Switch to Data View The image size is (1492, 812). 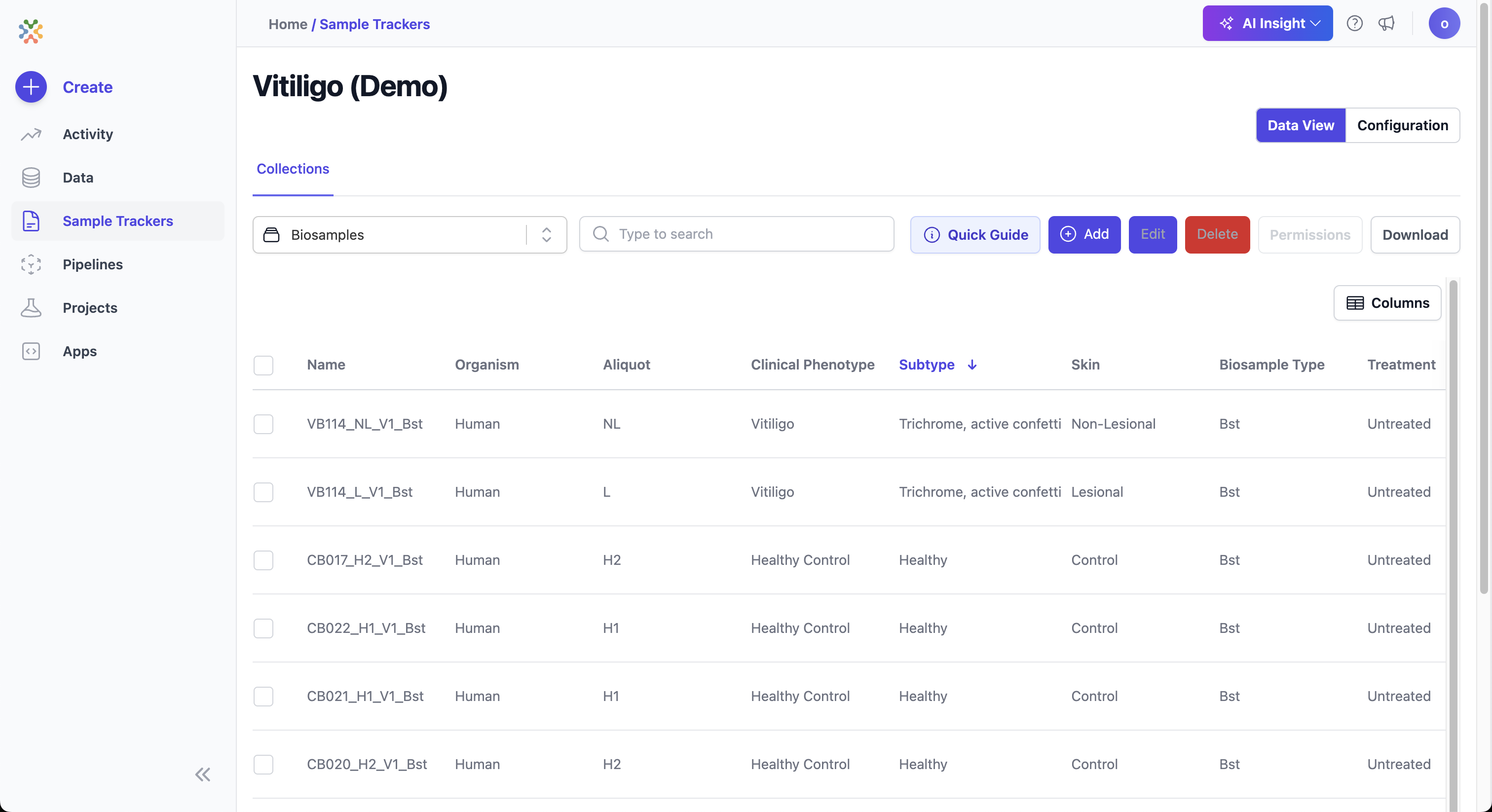coord(1300,125)
